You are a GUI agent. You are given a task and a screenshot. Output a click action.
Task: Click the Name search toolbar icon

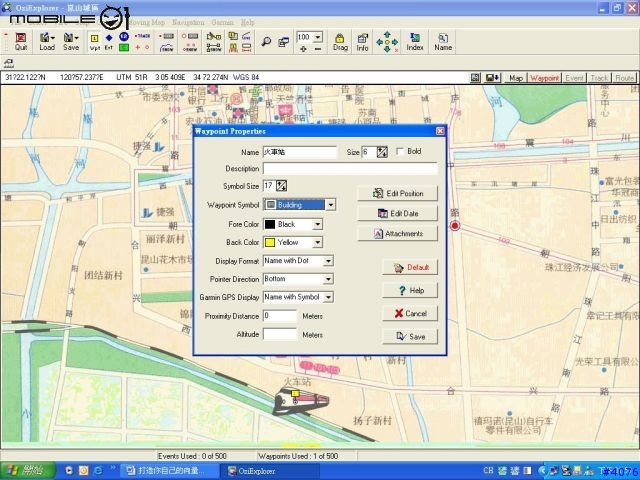coord(443,42)
